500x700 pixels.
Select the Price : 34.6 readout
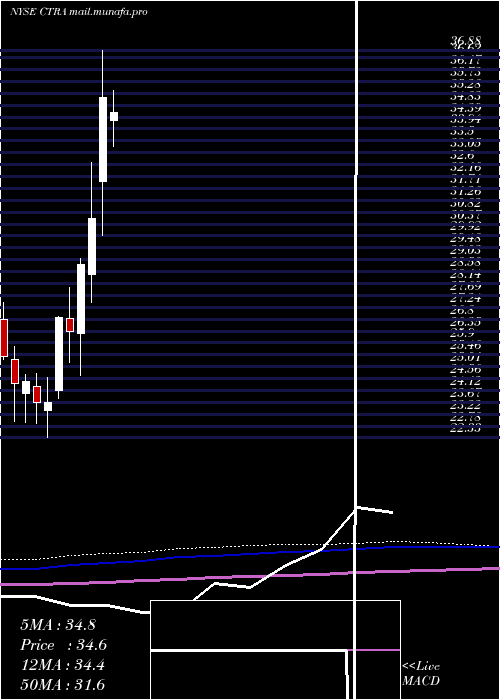coord(64,645)
